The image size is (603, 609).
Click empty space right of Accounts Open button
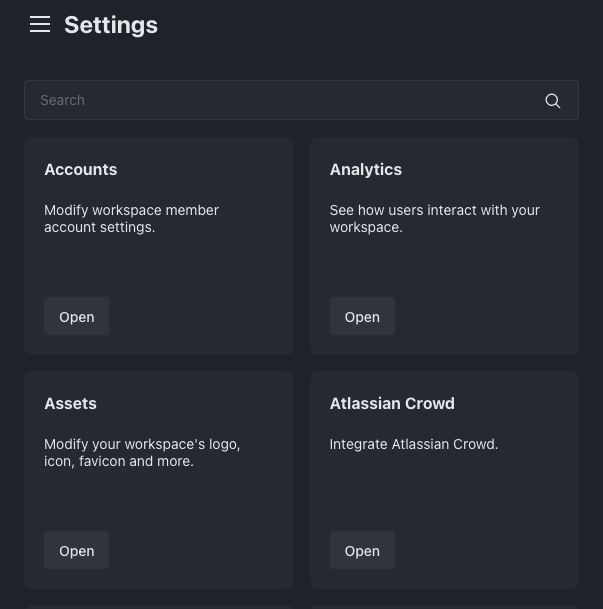pos(200,317)
